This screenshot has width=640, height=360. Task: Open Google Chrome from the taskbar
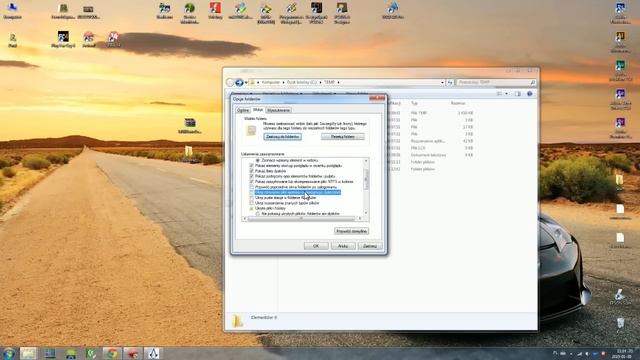(x=111, y=353)
